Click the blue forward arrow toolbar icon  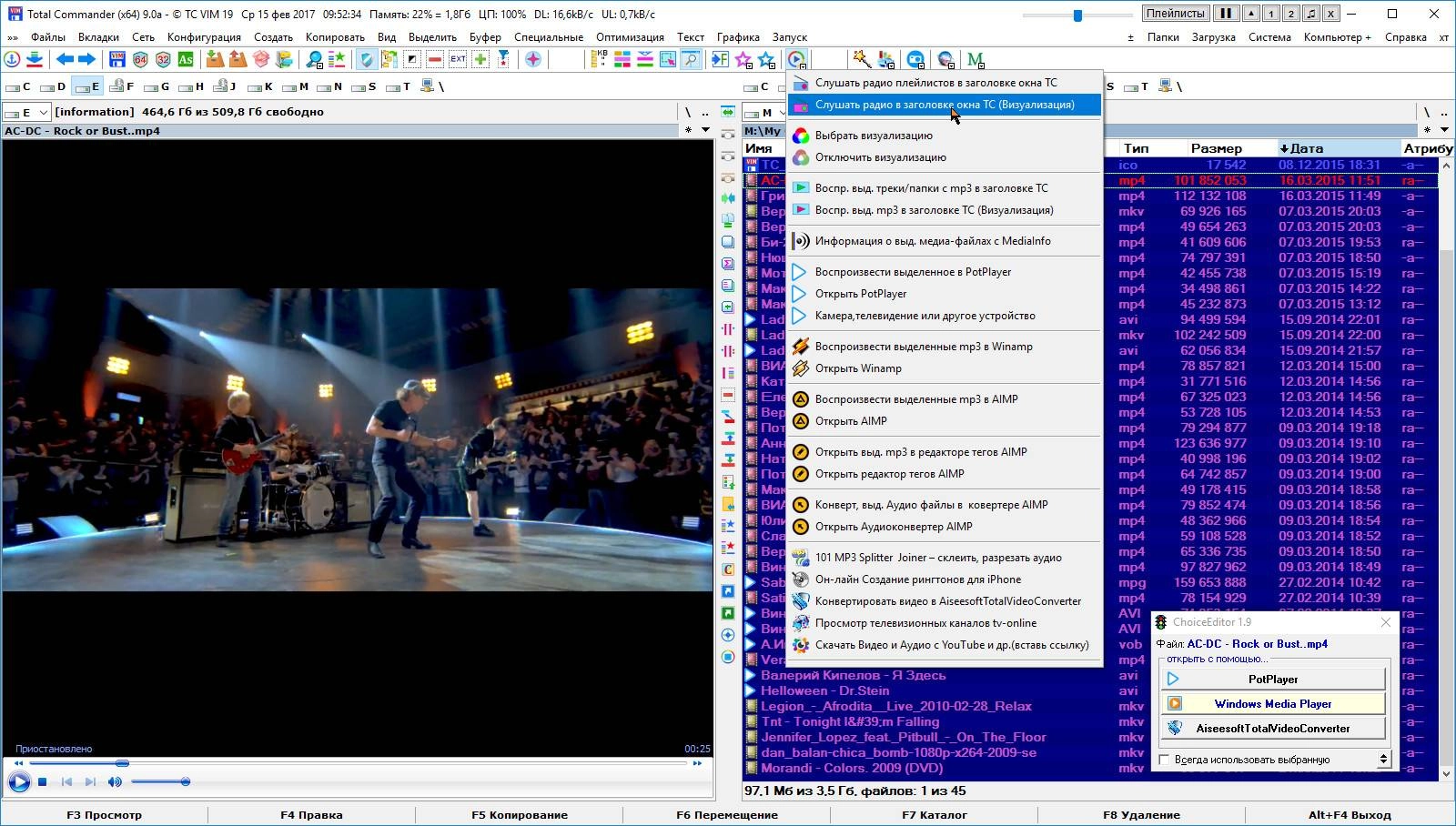click(x=87, y=59)
